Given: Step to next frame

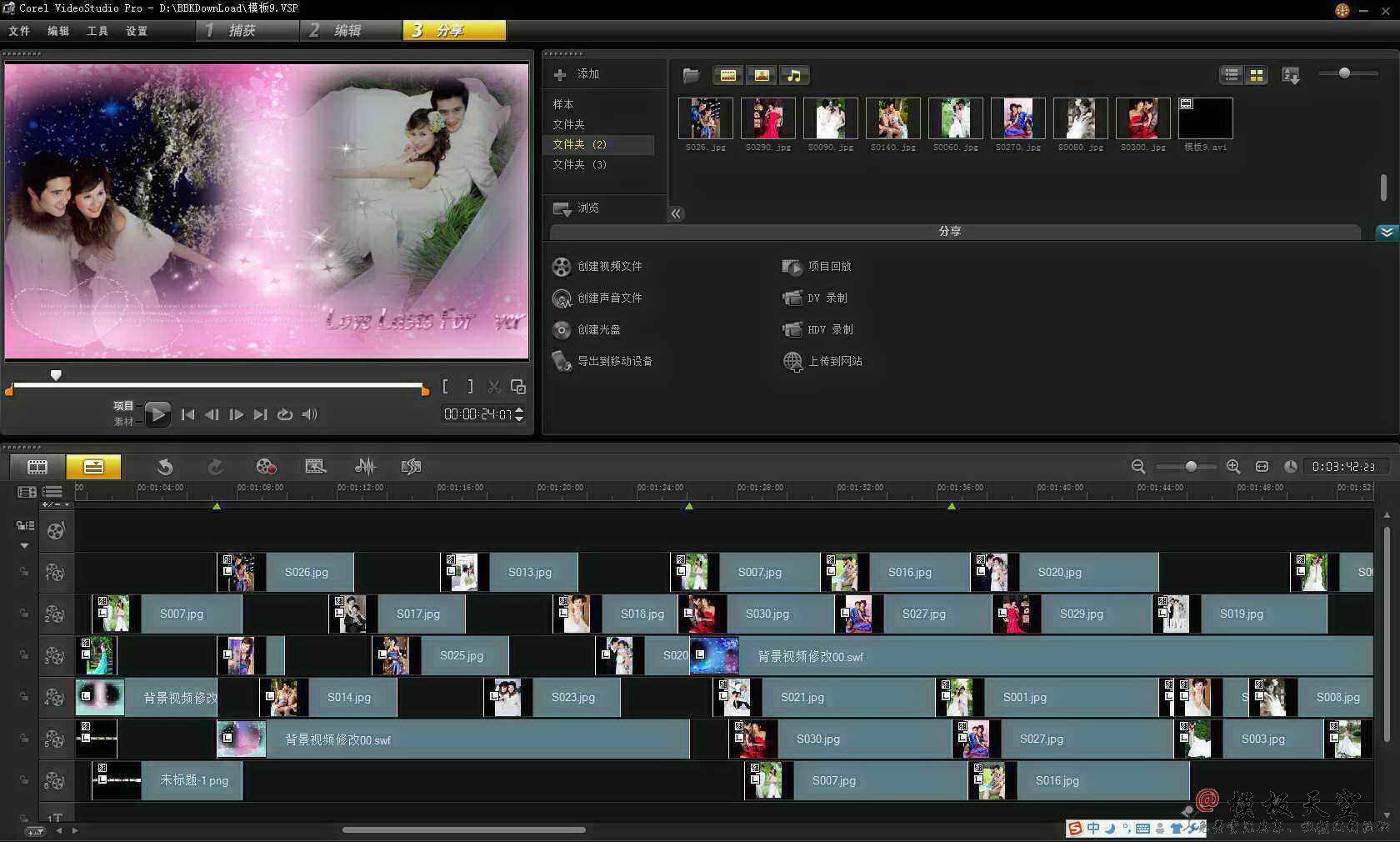Looking at the screenshot, I should coord(237,414).
